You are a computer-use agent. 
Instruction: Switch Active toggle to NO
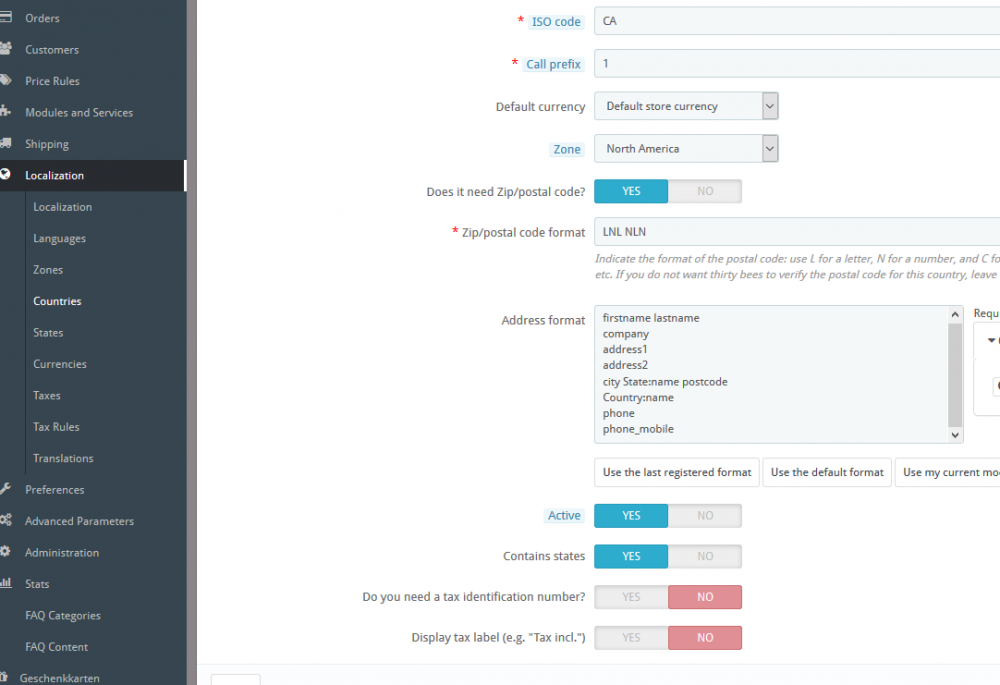[x=705, y=516]
